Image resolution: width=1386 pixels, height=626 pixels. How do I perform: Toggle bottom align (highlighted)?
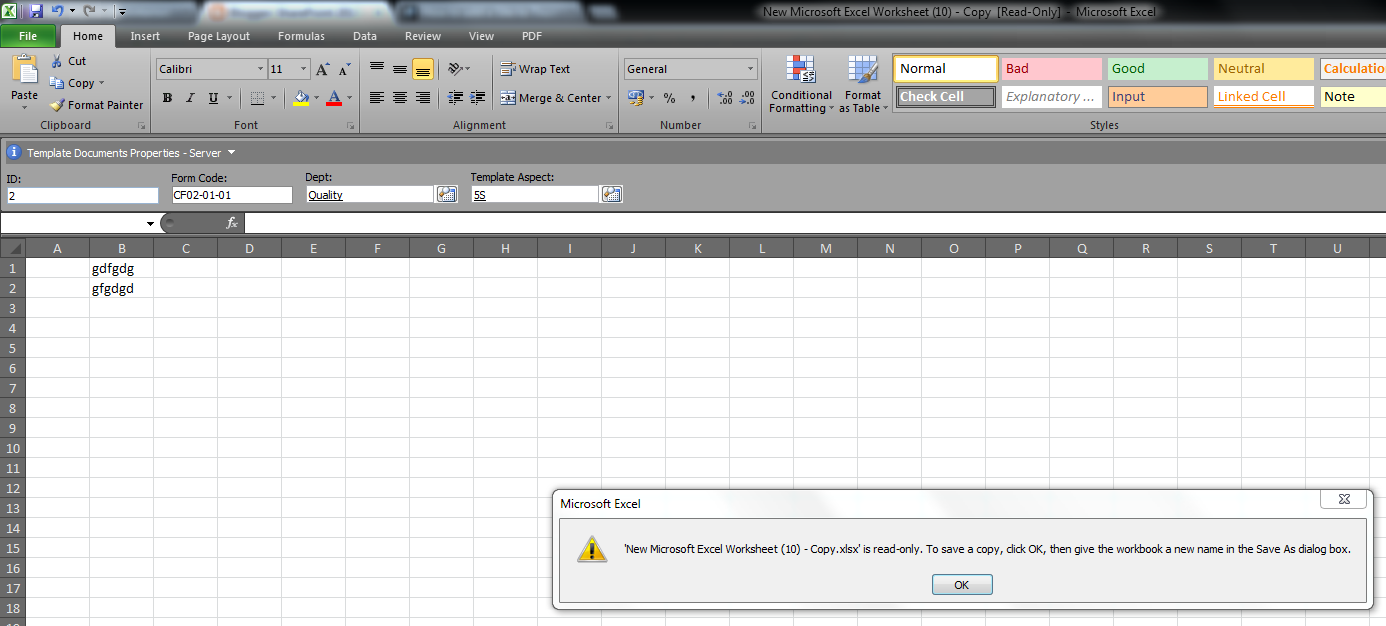point(423,68)
